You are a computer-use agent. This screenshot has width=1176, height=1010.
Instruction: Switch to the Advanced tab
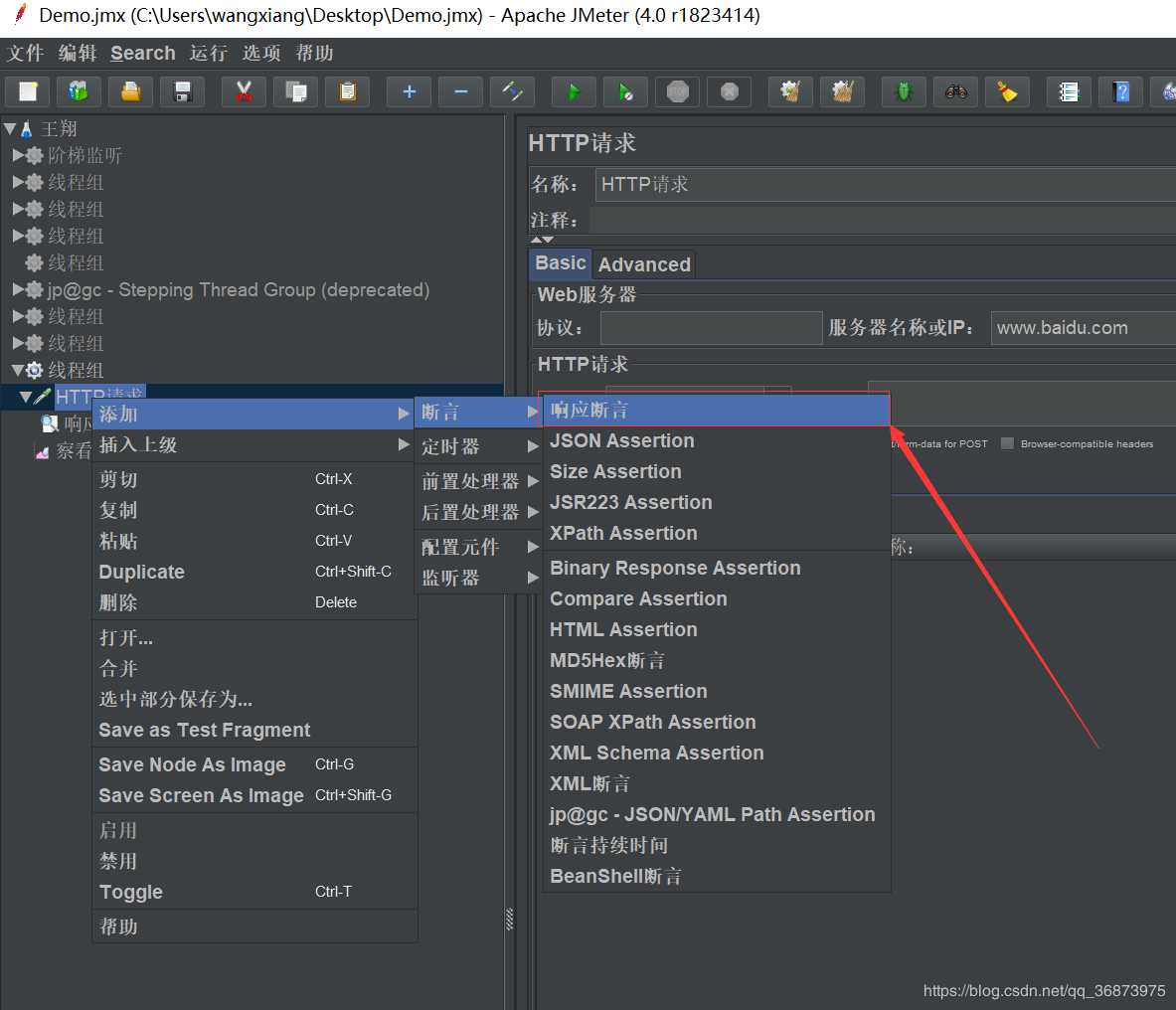click(x=644, y=264)
